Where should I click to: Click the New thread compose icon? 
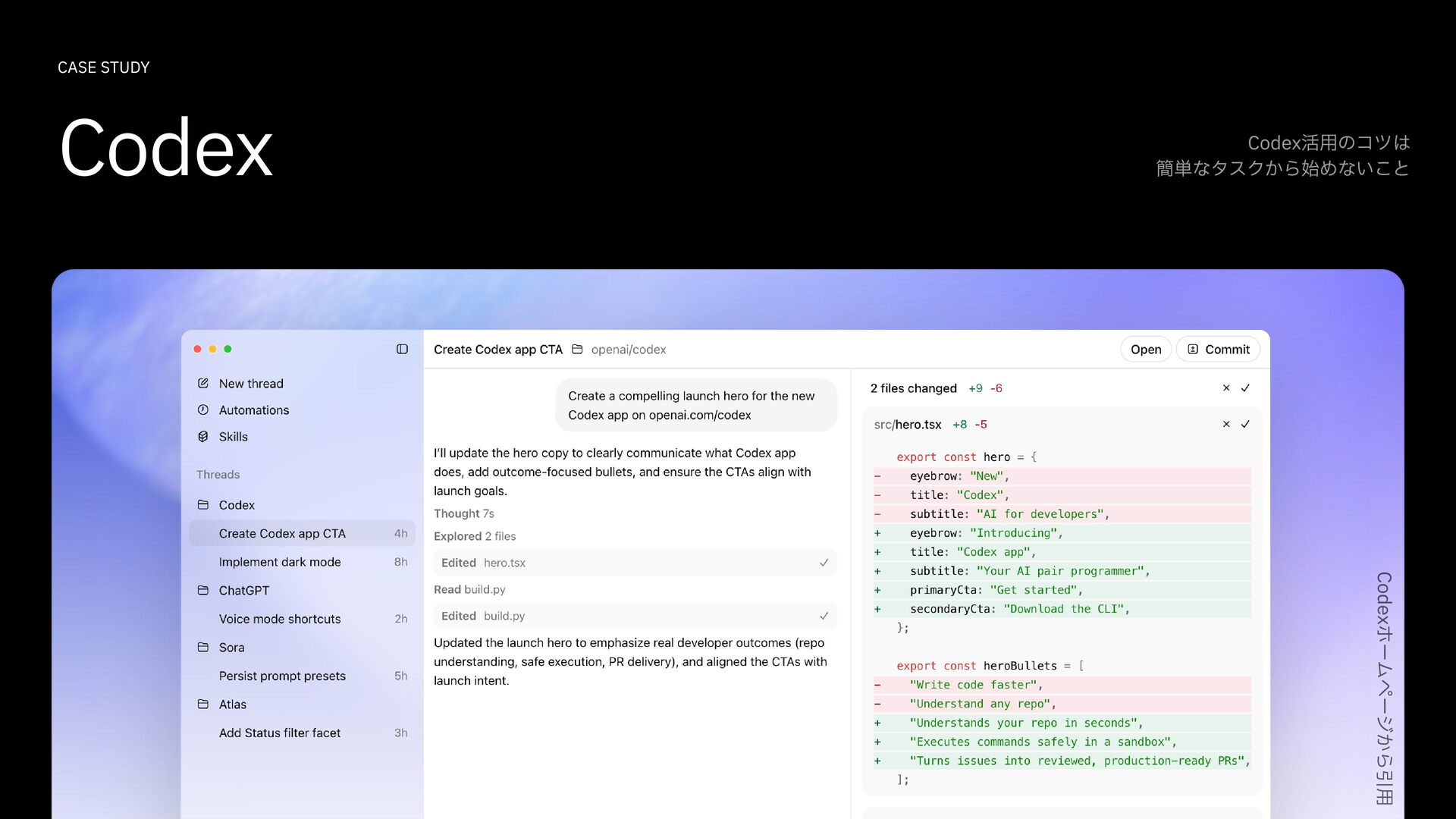[x=203, y=384]
